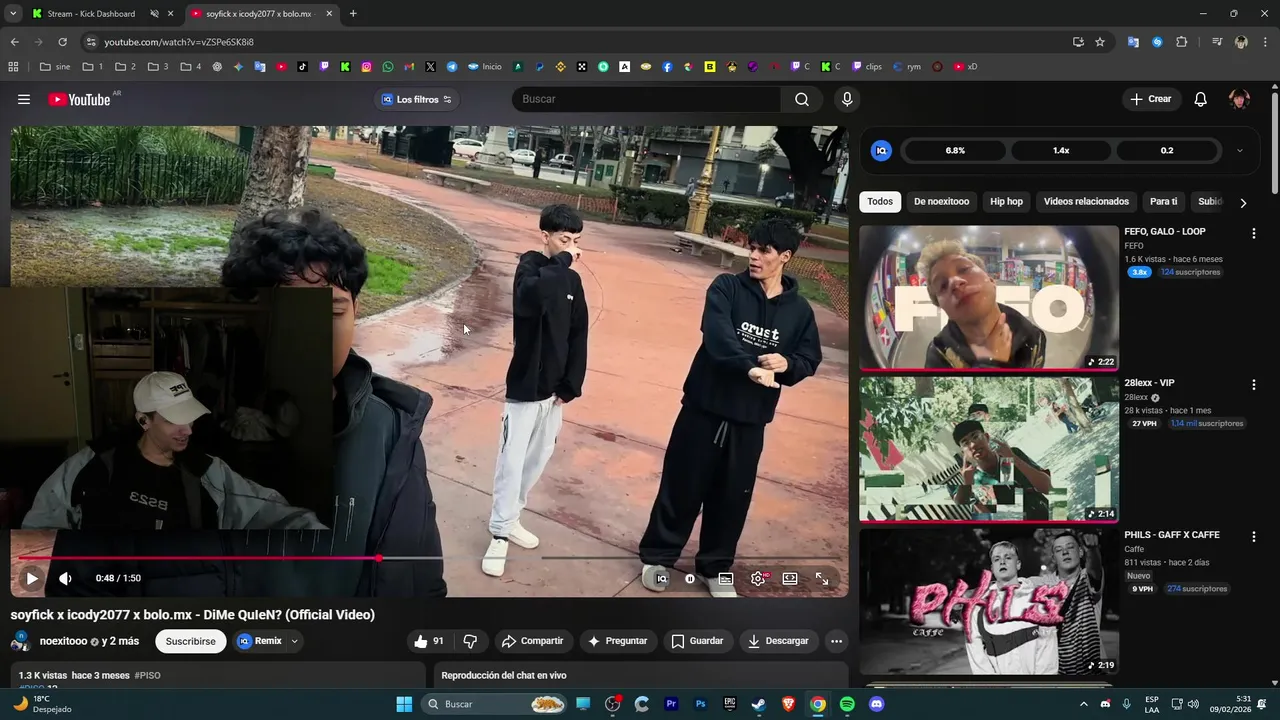Expand the Remix dropdown arrow

click(294, 641)
